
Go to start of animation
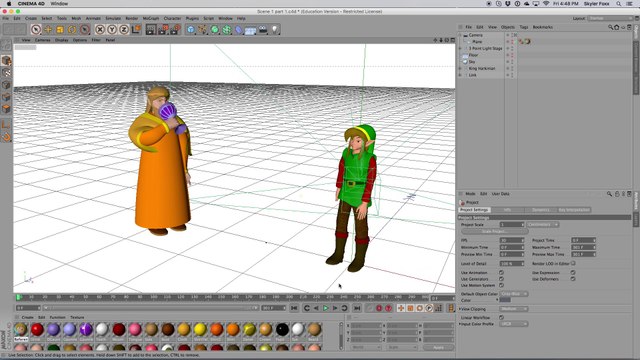point(294,308)
